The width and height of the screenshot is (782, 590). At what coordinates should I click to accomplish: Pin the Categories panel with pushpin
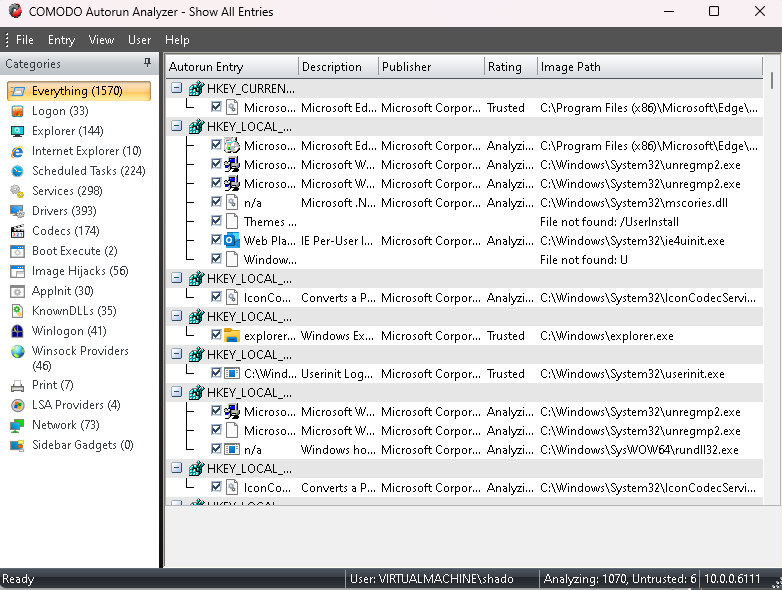[x=148, y=64]
